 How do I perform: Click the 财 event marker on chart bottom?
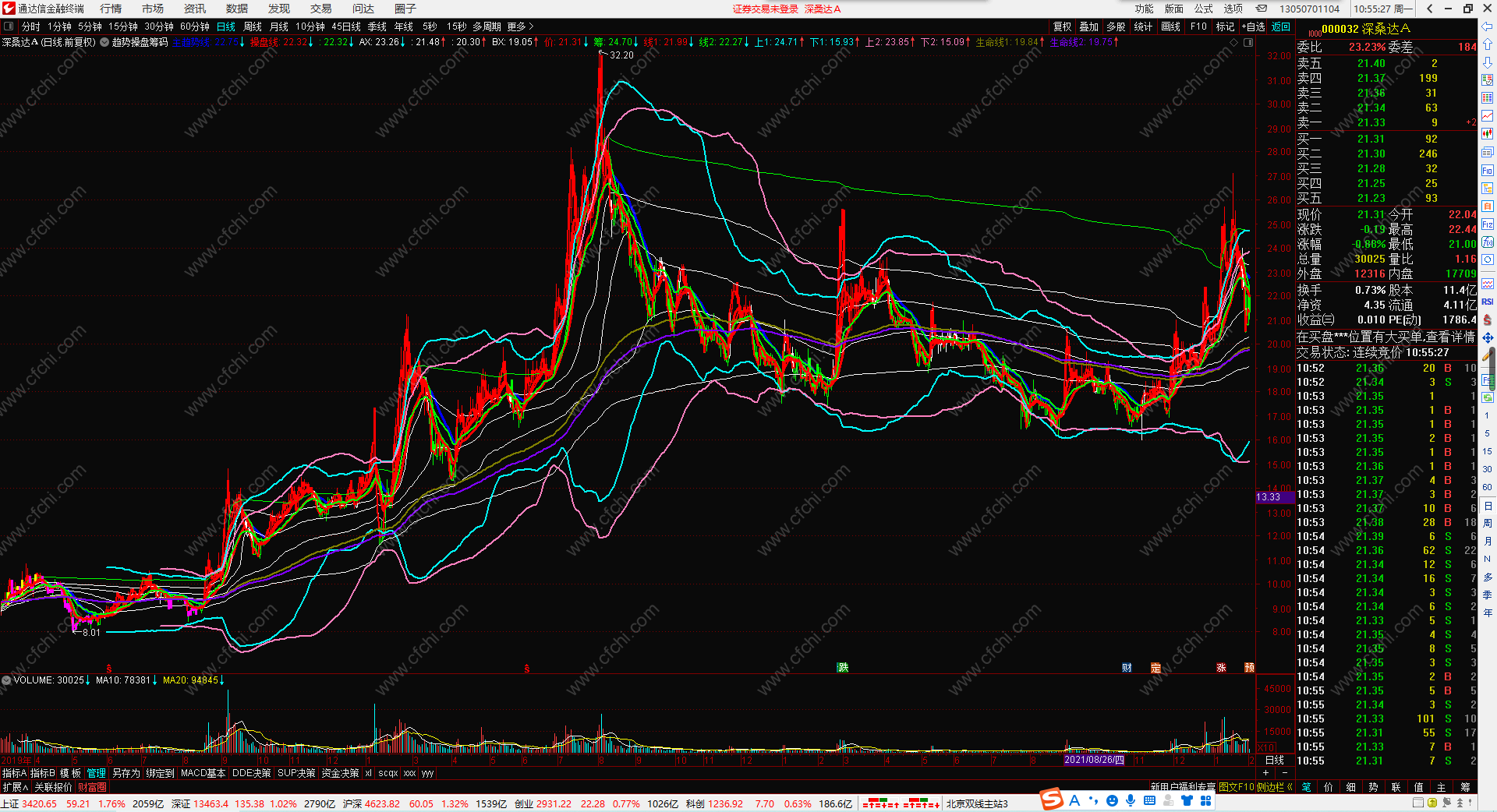[1127, 668]
